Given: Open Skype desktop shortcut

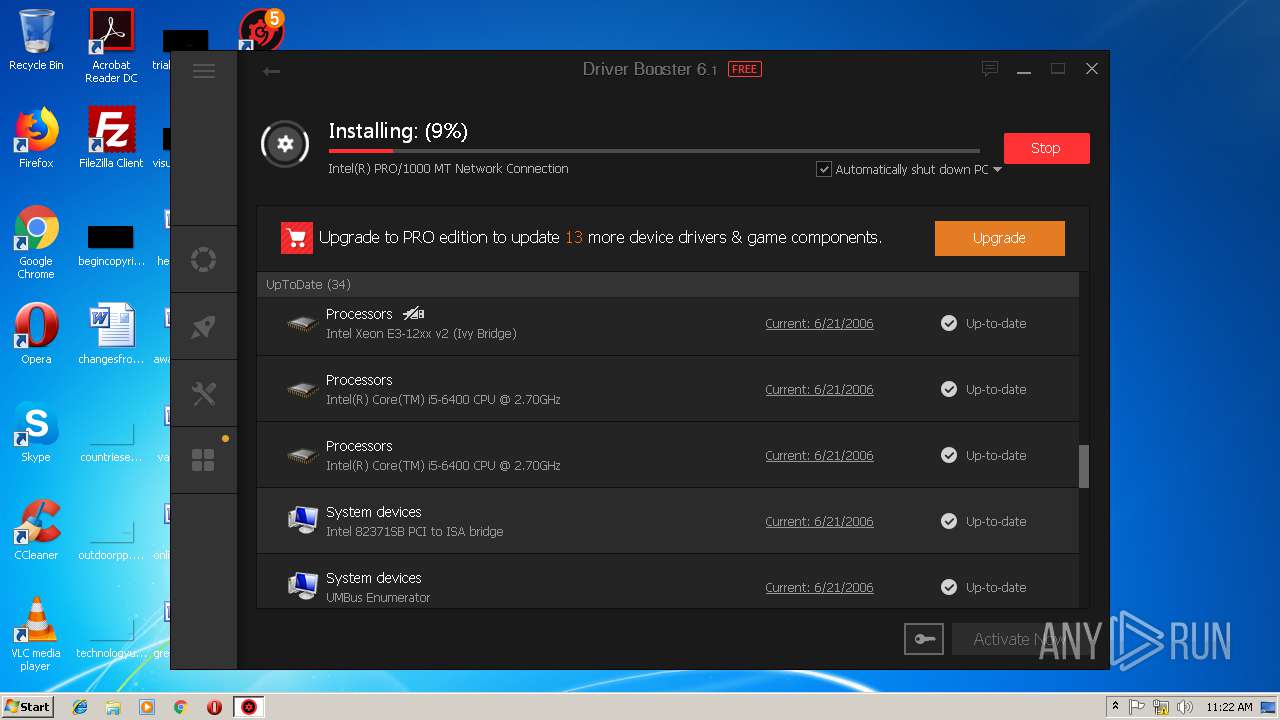Looking at the screenshot, I should pyautogui.click(x=36, y=432).
